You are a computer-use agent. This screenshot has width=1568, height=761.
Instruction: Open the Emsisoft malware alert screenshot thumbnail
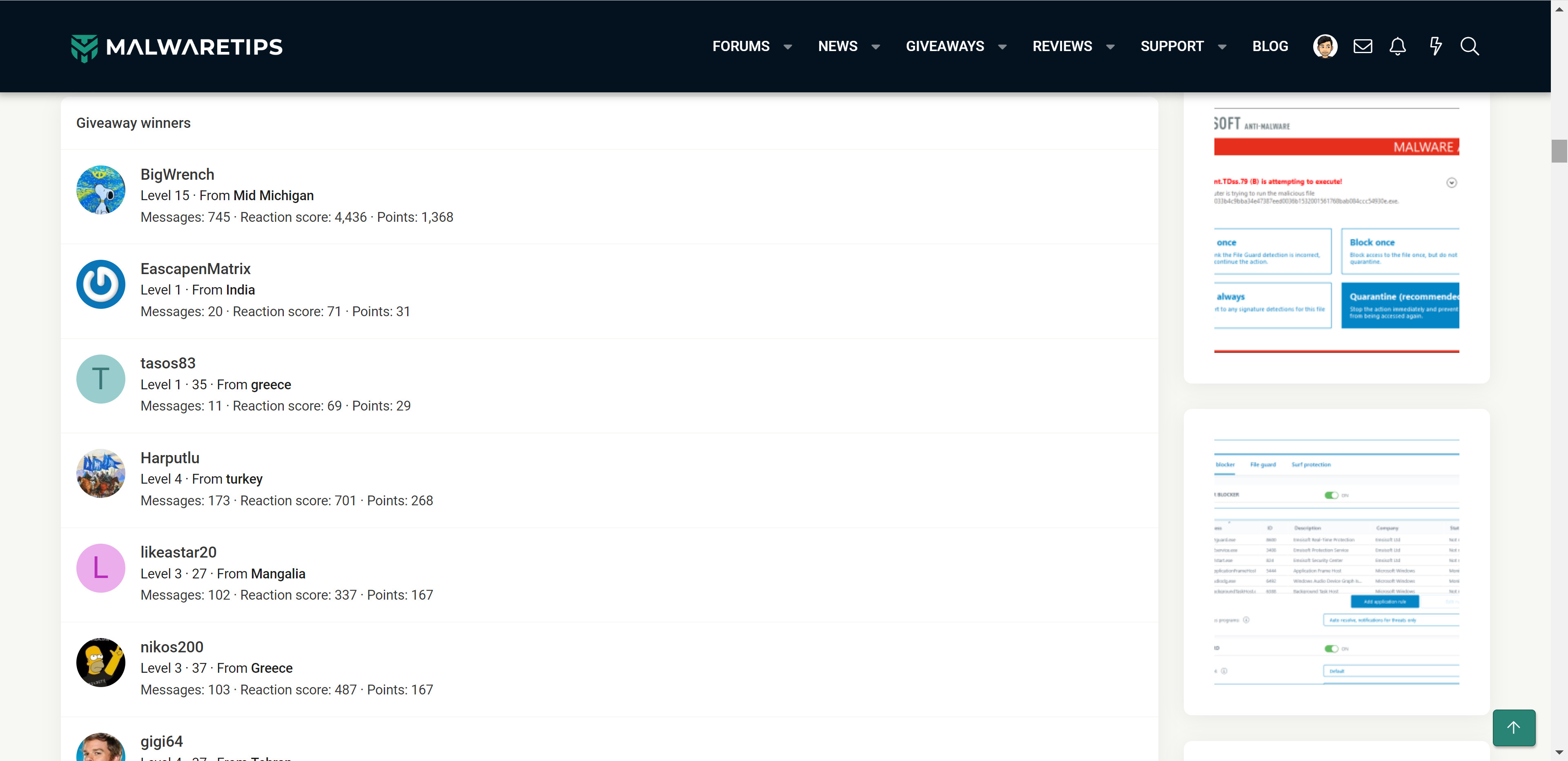(1336, 231)
